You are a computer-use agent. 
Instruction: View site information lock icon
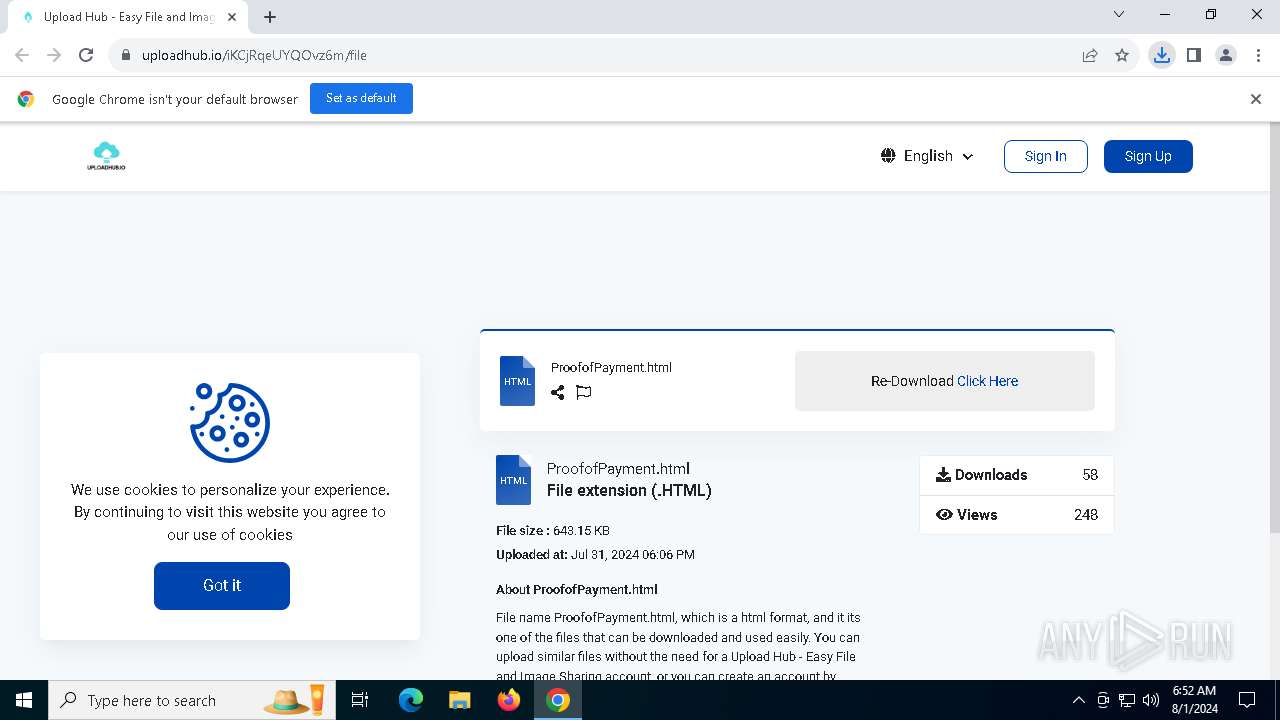126,55
